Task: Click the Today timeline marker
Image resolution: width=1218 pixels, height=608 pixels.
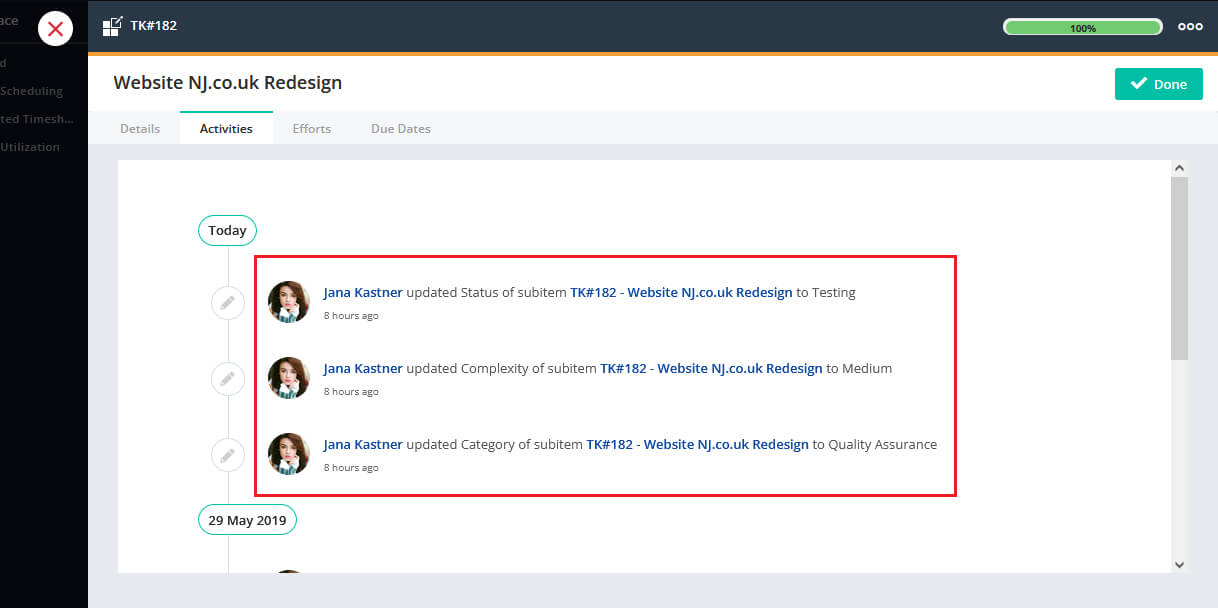Action: [x=227, y=230]
